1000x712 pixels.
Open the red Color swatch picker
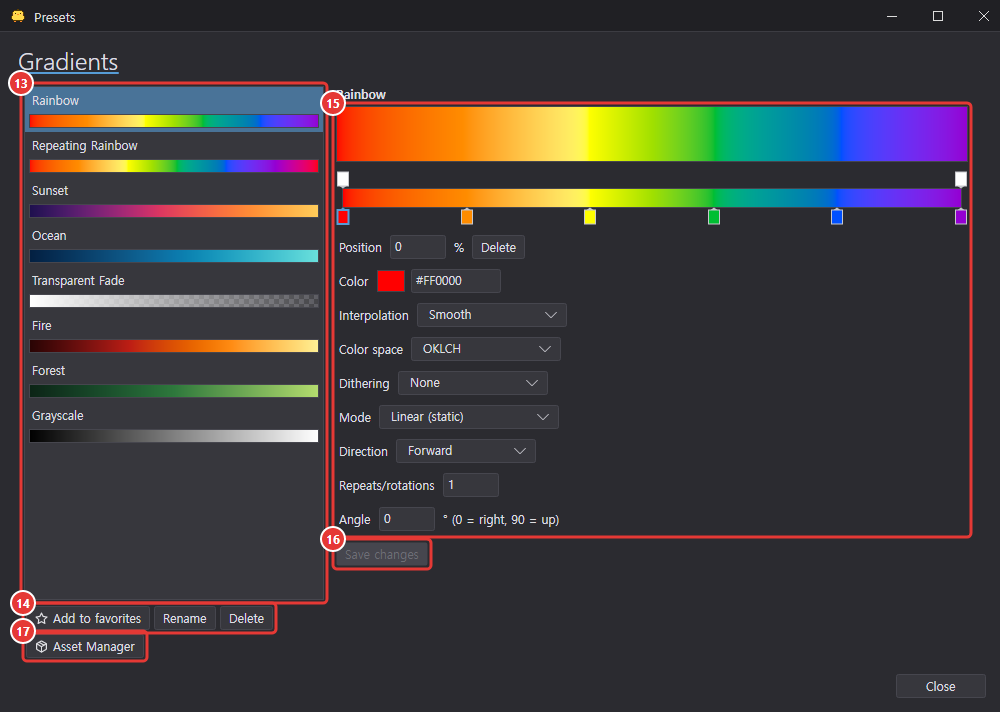point(391,281)
